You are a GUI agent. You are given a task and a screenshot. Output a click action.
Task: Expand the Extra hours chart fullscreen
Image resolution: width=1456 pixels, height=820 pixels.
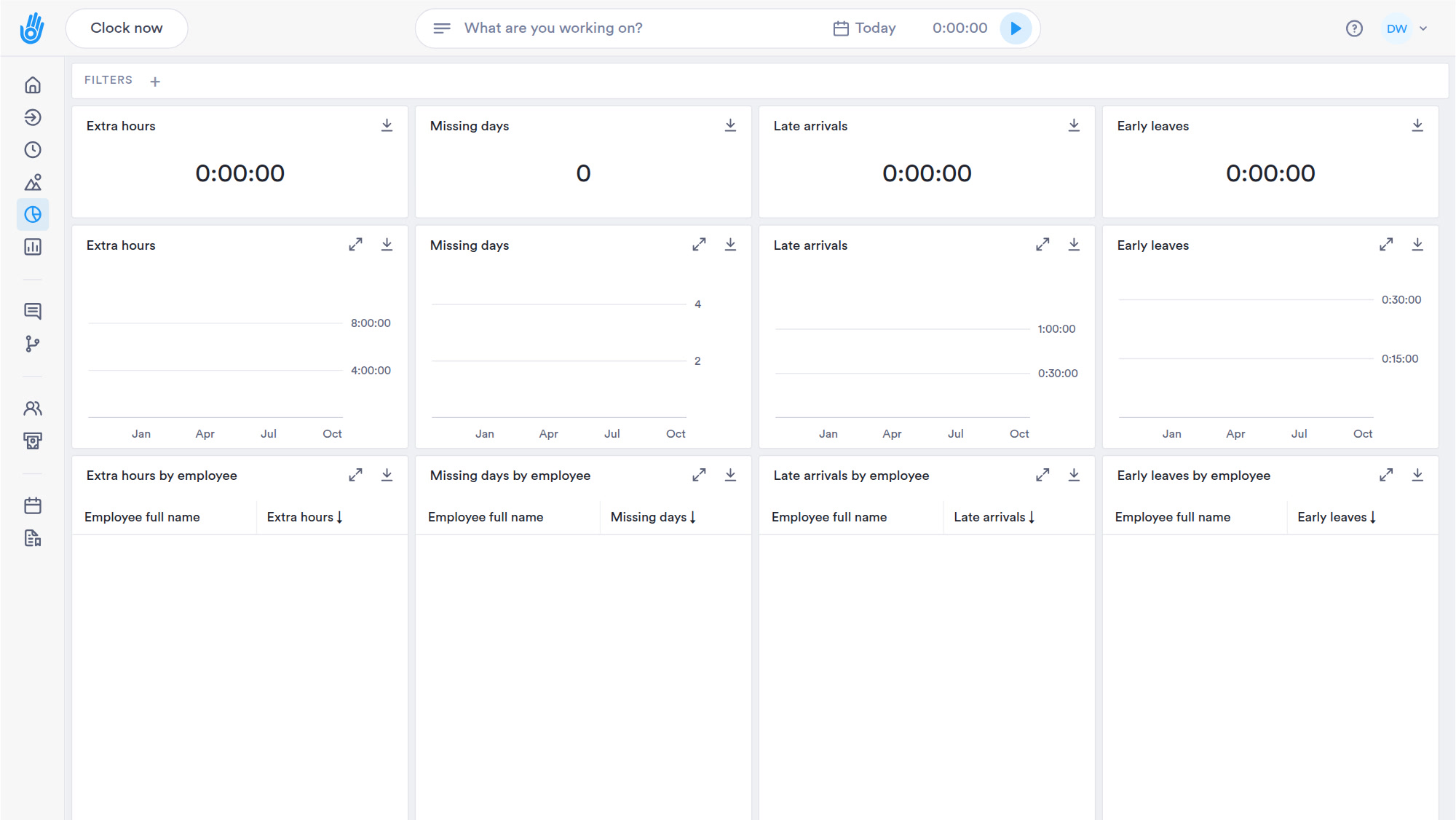(355, 245)
